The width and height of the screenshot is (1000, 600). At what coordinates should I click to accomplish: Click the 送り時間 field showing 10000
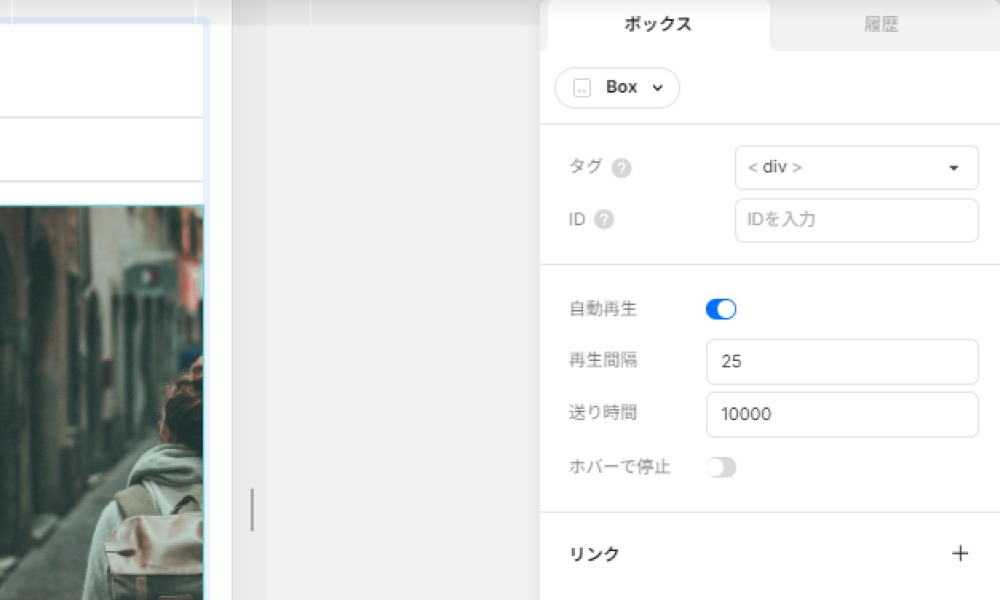point(841,414)
